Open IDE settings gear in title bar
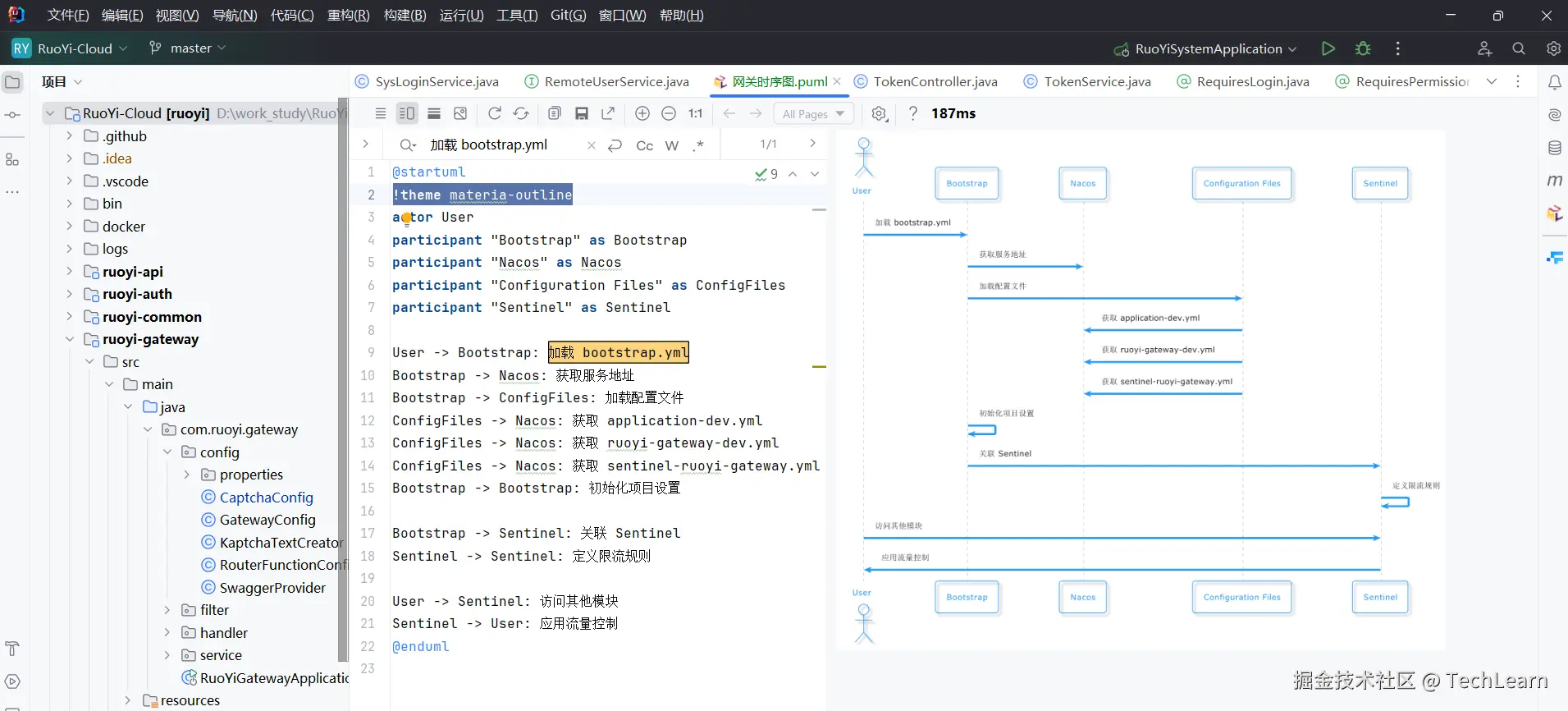Image resolution: width=1568 pixels, height=711 pixels. [x=1553, y=48]
